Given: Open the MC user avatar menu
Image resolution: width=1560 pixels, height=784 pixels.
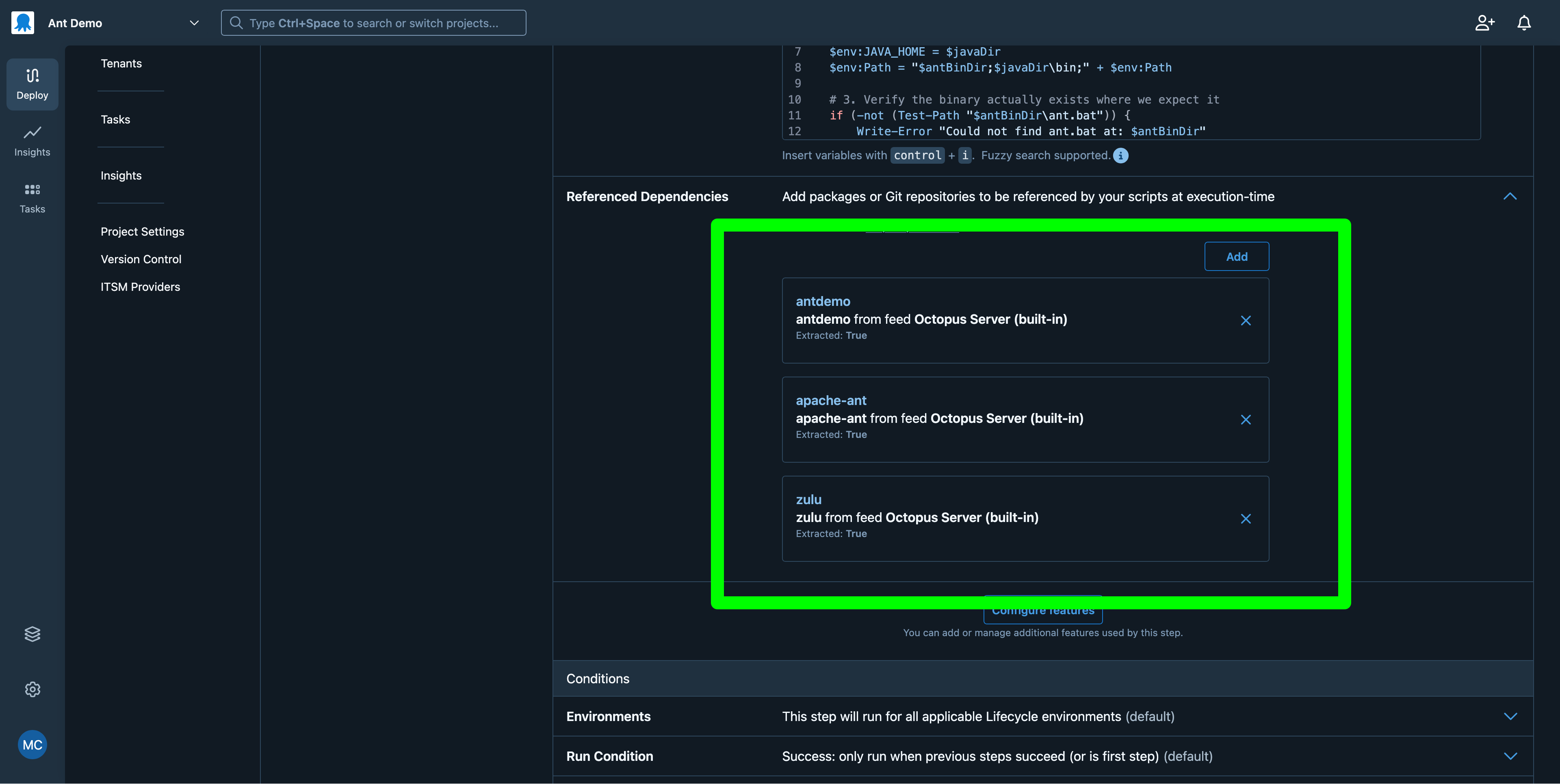Looking at the screenshot, I should coord(32,745).
